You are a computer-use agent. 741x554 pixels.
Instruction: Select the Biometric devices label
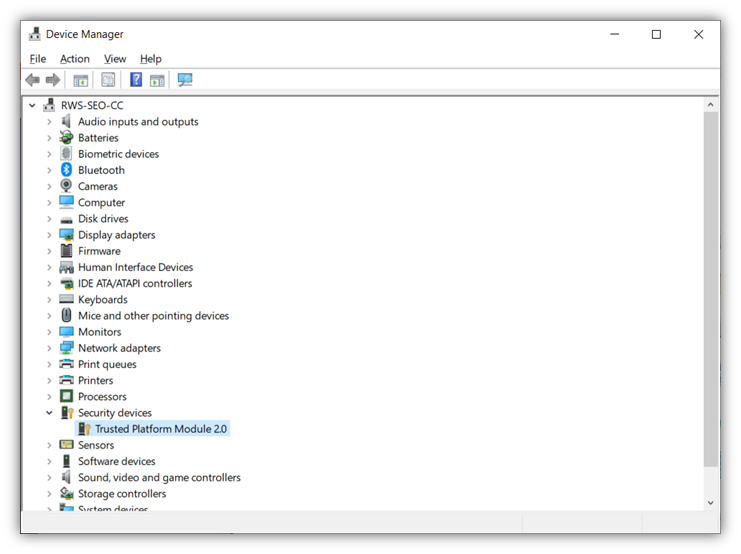coord(119,154)
